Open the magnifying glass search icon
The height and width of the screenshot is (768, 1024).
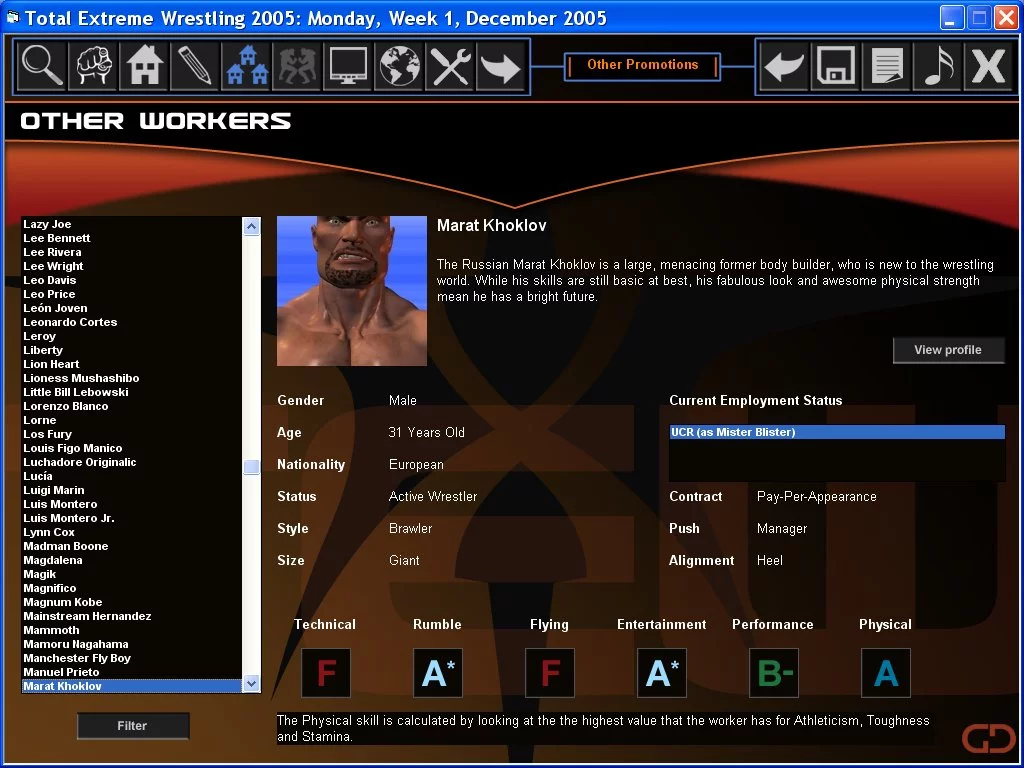(42, 65)
